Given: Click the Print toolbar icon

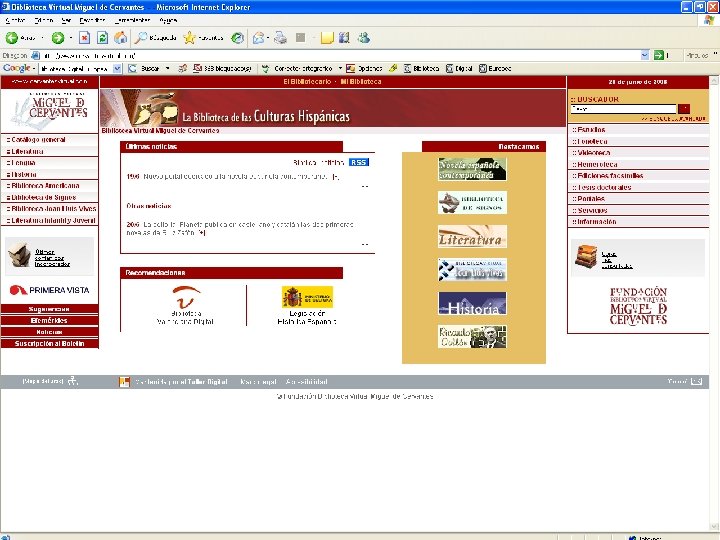Looking at the screenshot, I should click(280, 38).
